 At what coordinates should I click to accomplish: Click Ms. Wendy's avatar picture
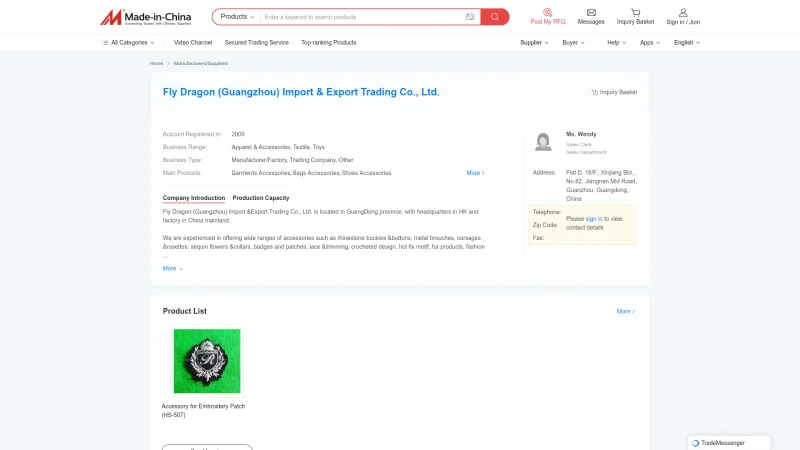click(x=543, y=141)
